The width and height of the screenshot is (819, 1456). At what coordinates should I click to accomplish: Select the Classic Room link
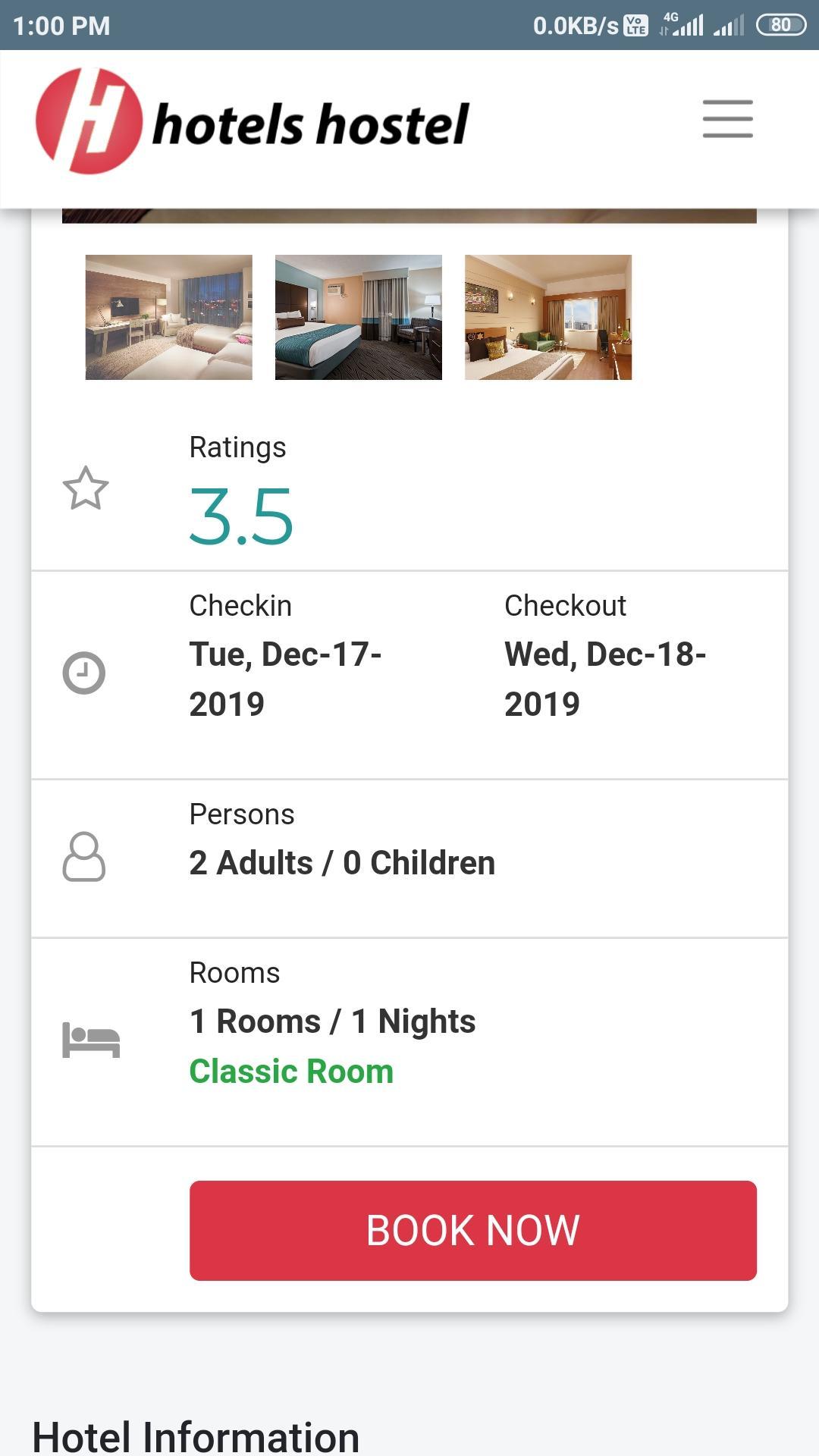point(291,1072)
